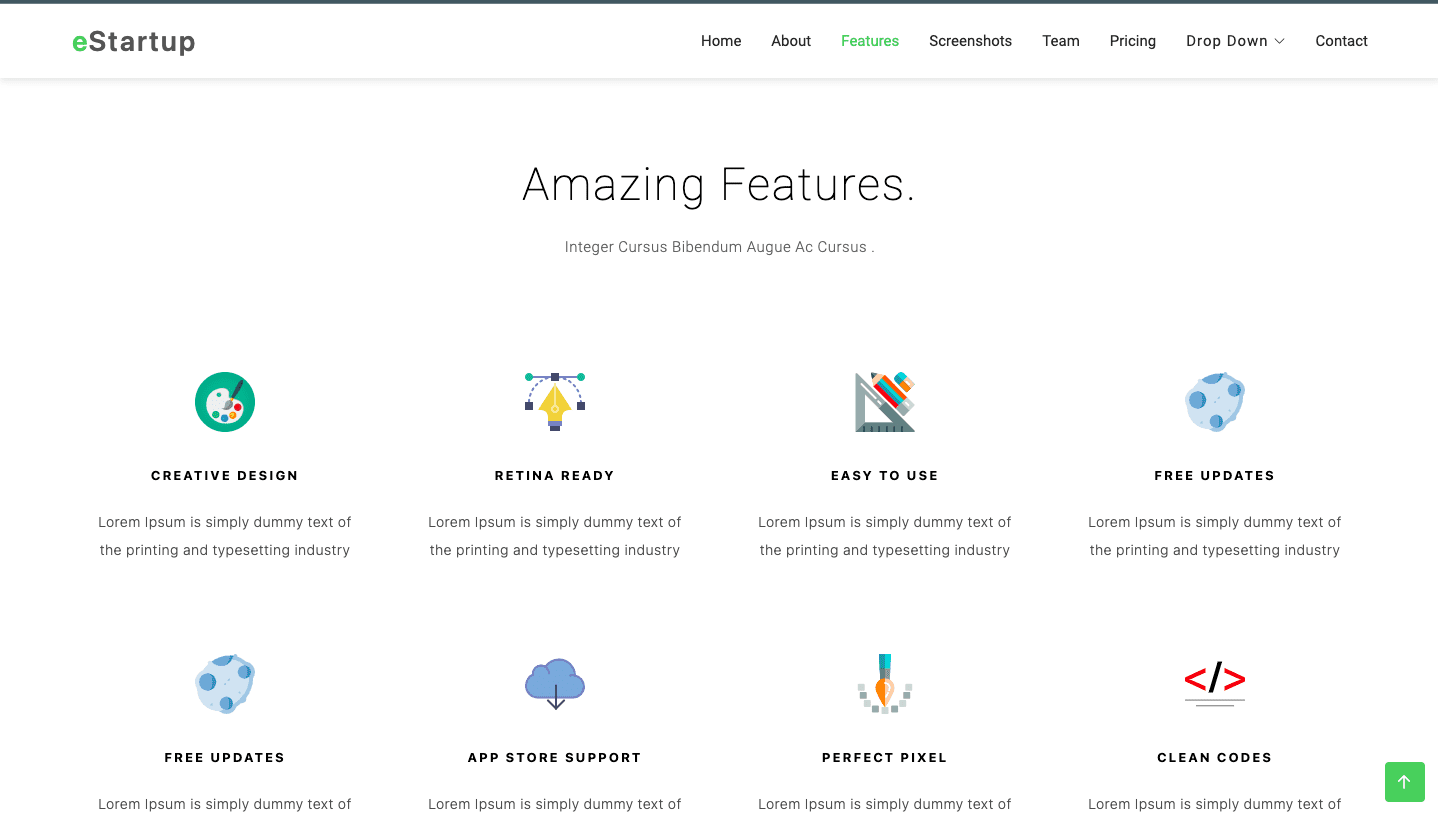
Task: Open the Drop Down chevron arrow
Action: point(1281,41)
